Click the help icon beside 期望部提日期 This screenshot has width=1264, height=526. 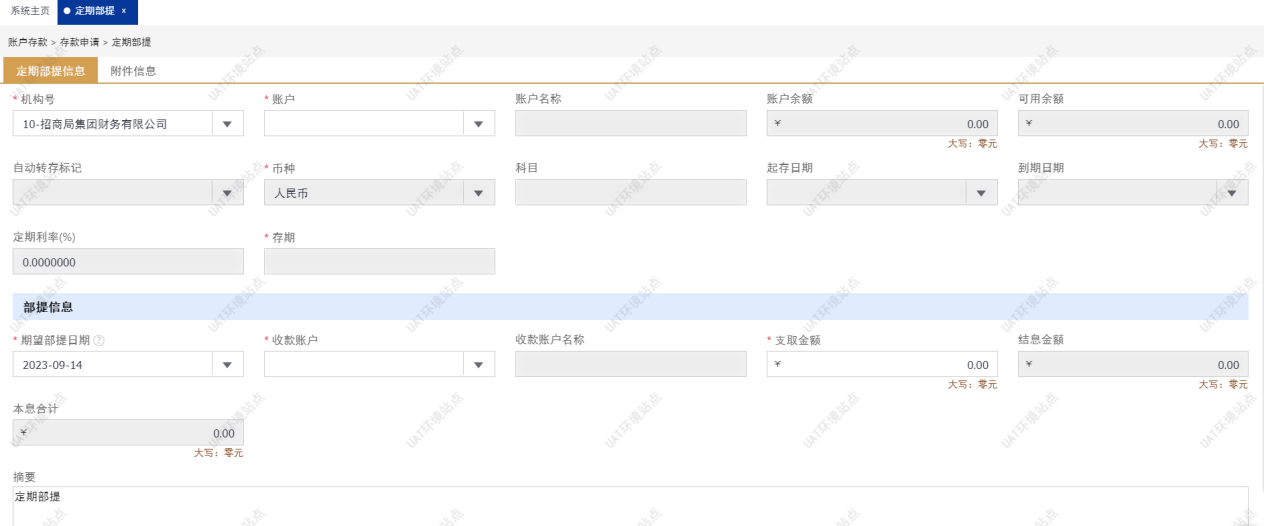tap(99, 340)
